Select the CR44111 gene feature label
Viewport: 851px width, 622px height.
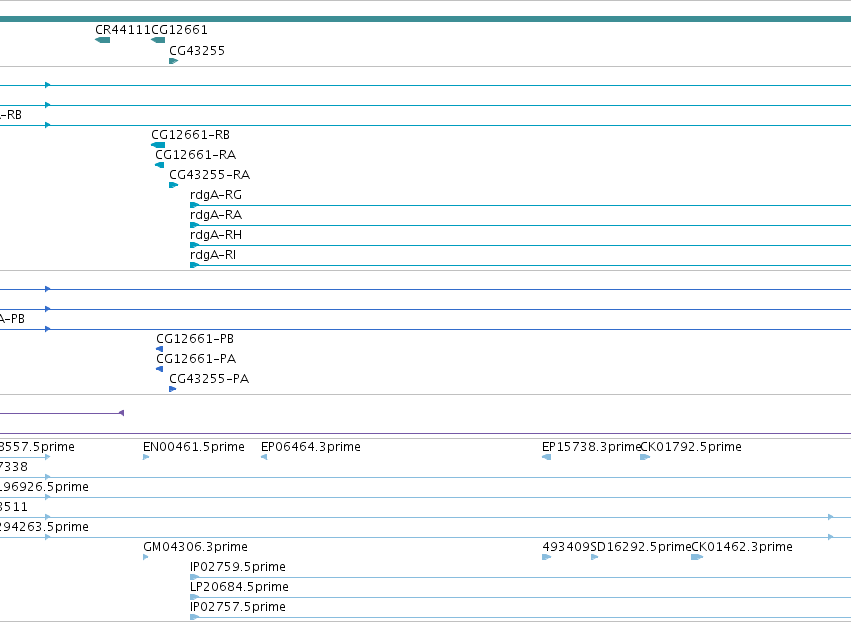123,30
